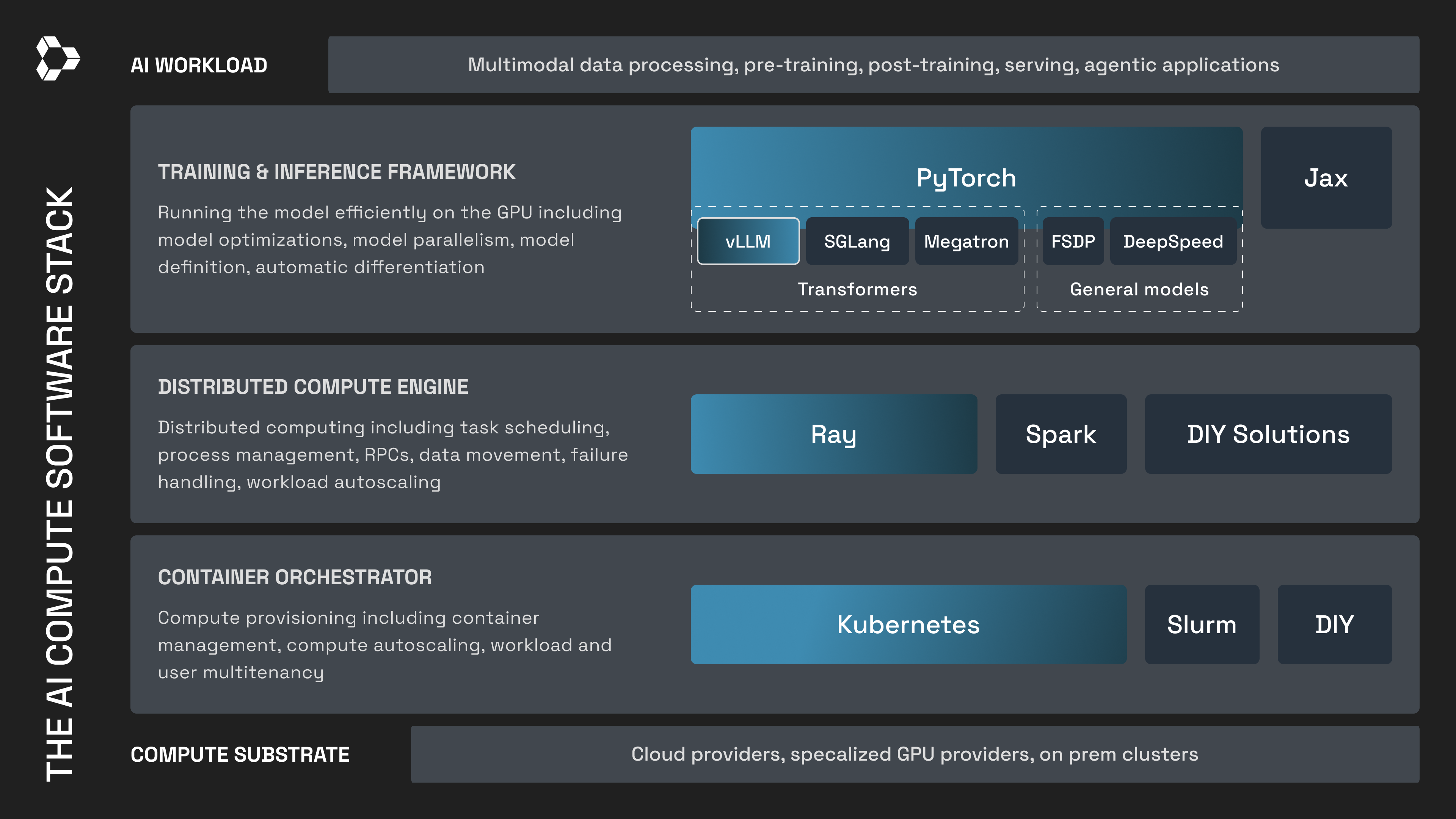Image resolution: width=1456 pixels, height=819 pixels.
Task: Click the FSDP box
Action: [1073, 242]
